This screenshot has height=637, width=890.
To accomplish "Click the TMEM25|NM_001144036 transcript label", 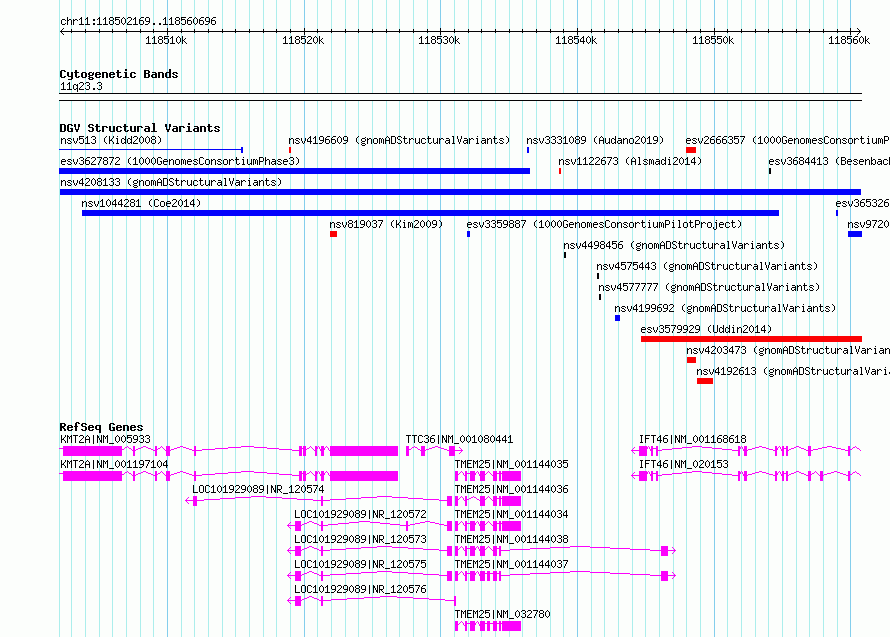I will point(511,489).
